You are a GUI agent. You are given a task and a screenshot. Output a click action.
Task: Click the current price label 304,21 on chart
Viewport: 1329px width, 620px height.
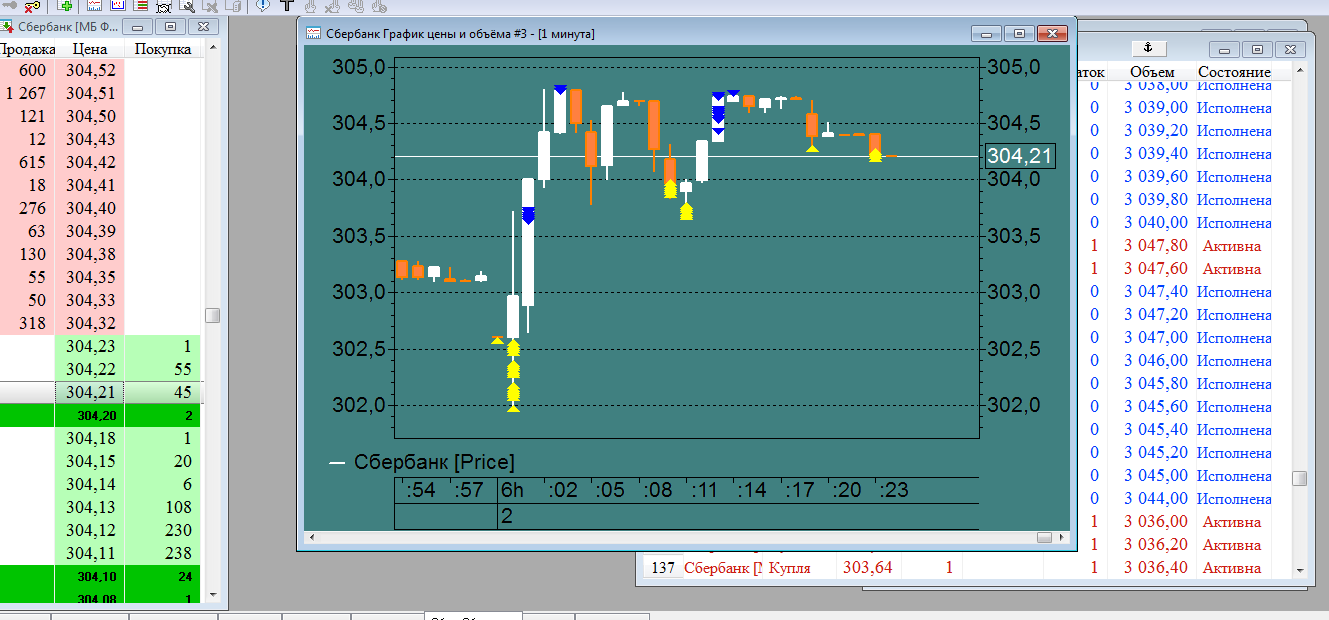[1018, 156]
